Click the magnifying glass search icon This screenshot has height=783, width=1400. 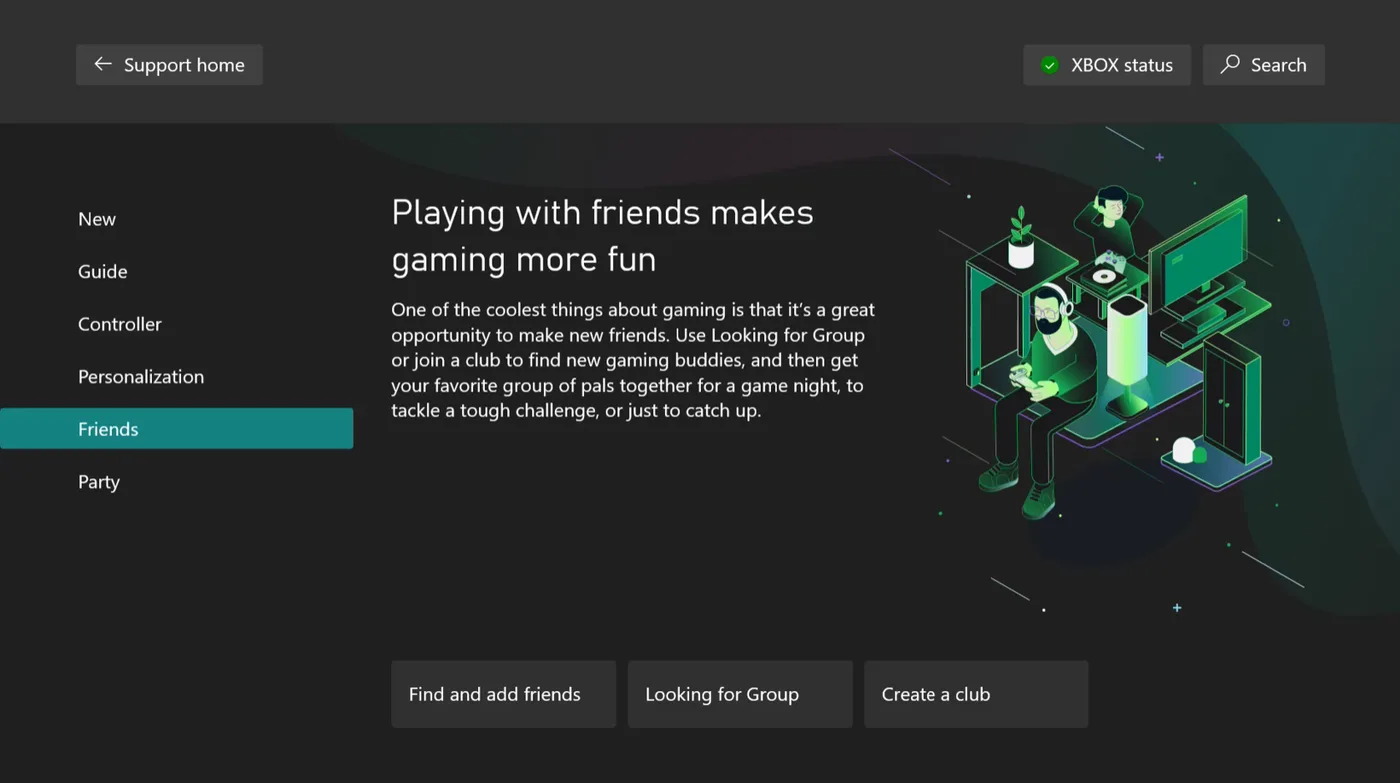(1230, 64)
